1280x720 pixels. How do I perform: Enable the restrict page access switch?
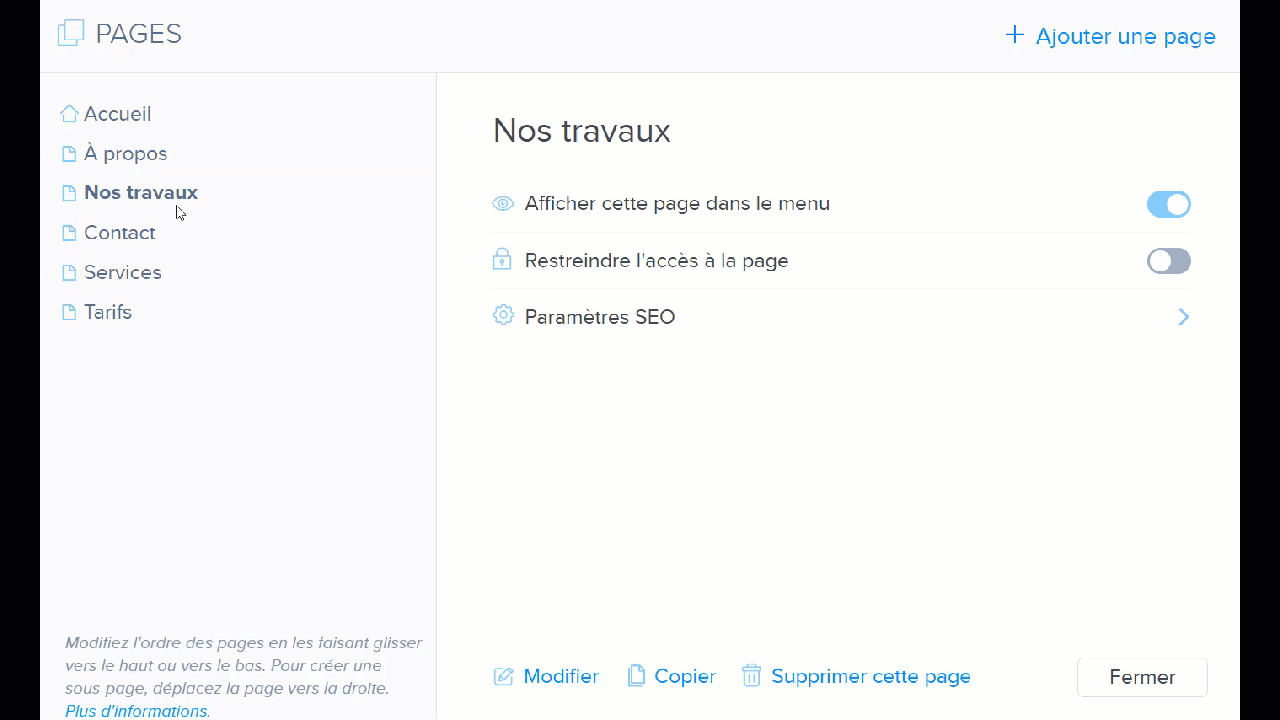(x=1168, y=261)
